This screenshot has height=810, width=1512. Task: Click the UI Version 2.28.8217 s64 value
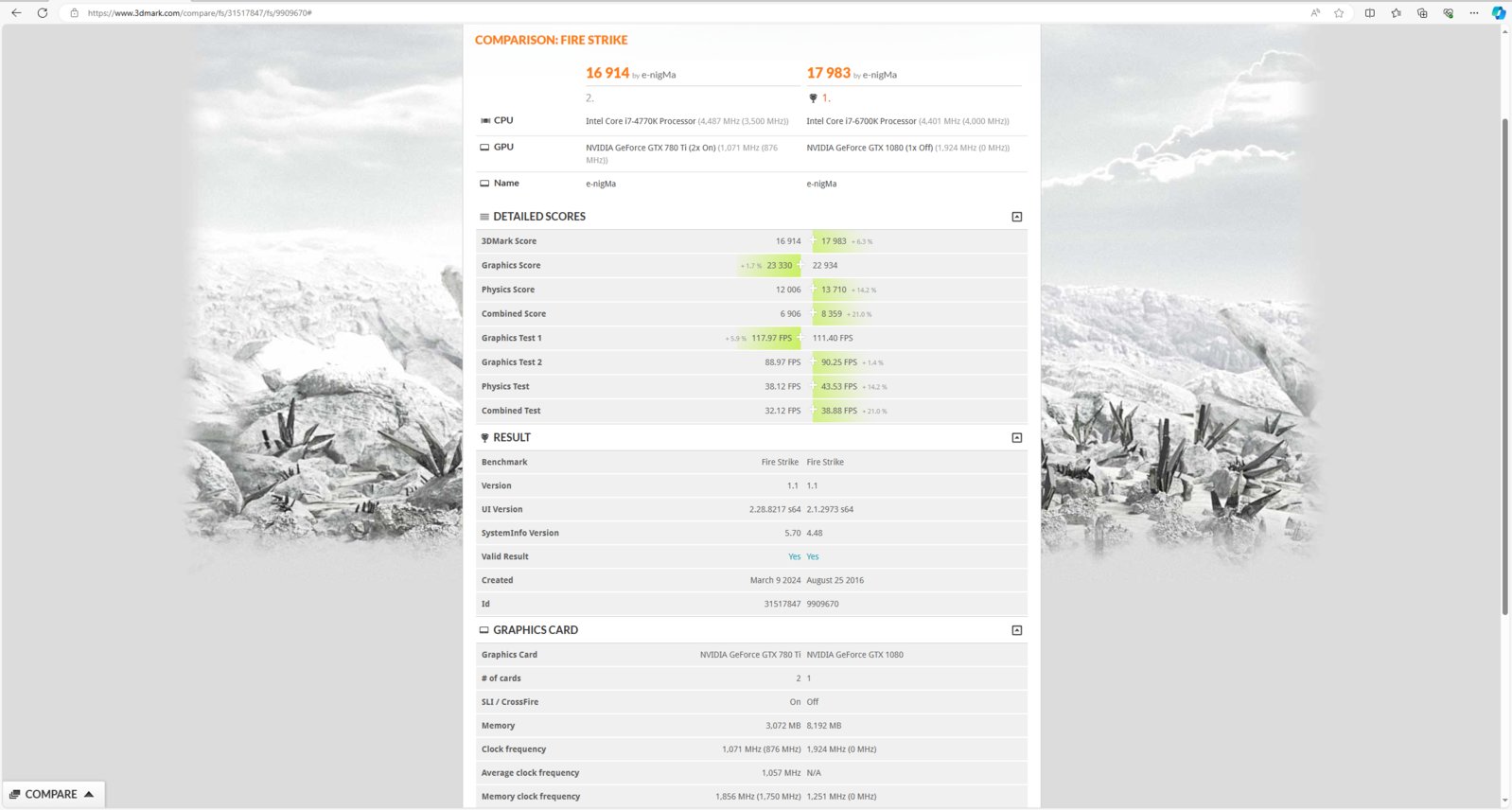[775, 509]
